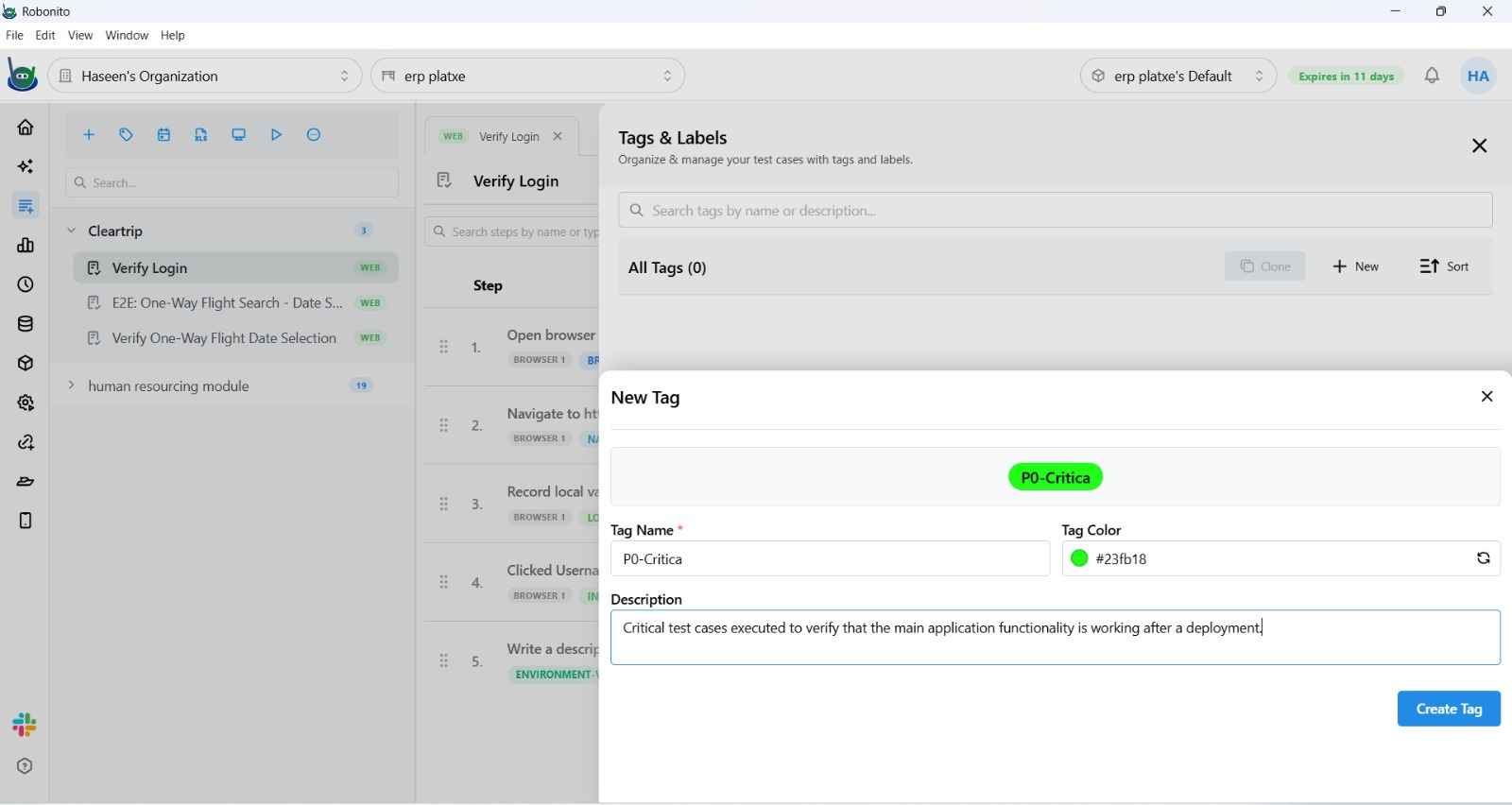Click the Tag Name input field
The height and width of the screenshot is (805, 1512).
point(830,558)
